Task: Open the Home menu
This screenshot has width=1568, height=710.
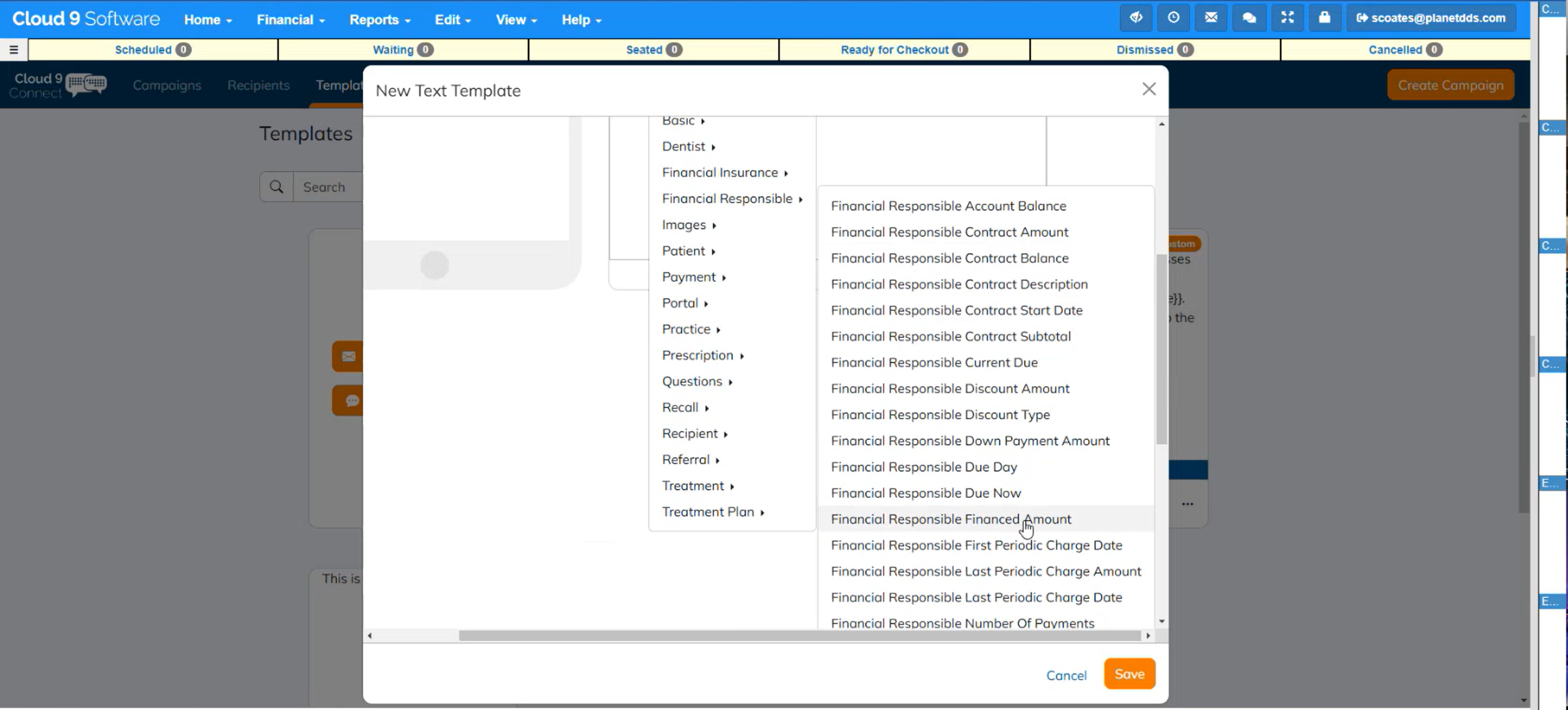Action: click(208, 20)
